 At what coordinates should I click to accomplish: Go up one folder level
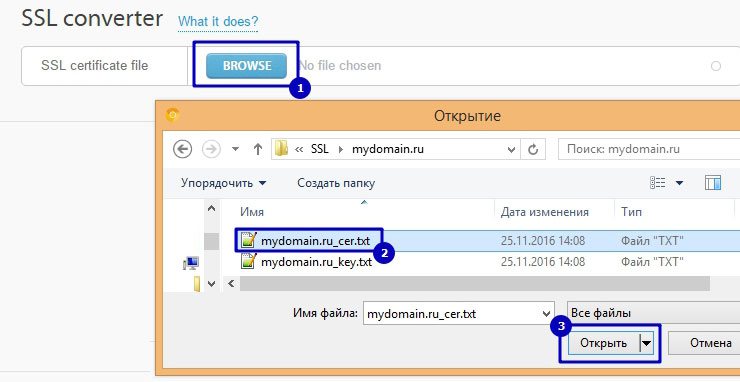click(257, 150)
